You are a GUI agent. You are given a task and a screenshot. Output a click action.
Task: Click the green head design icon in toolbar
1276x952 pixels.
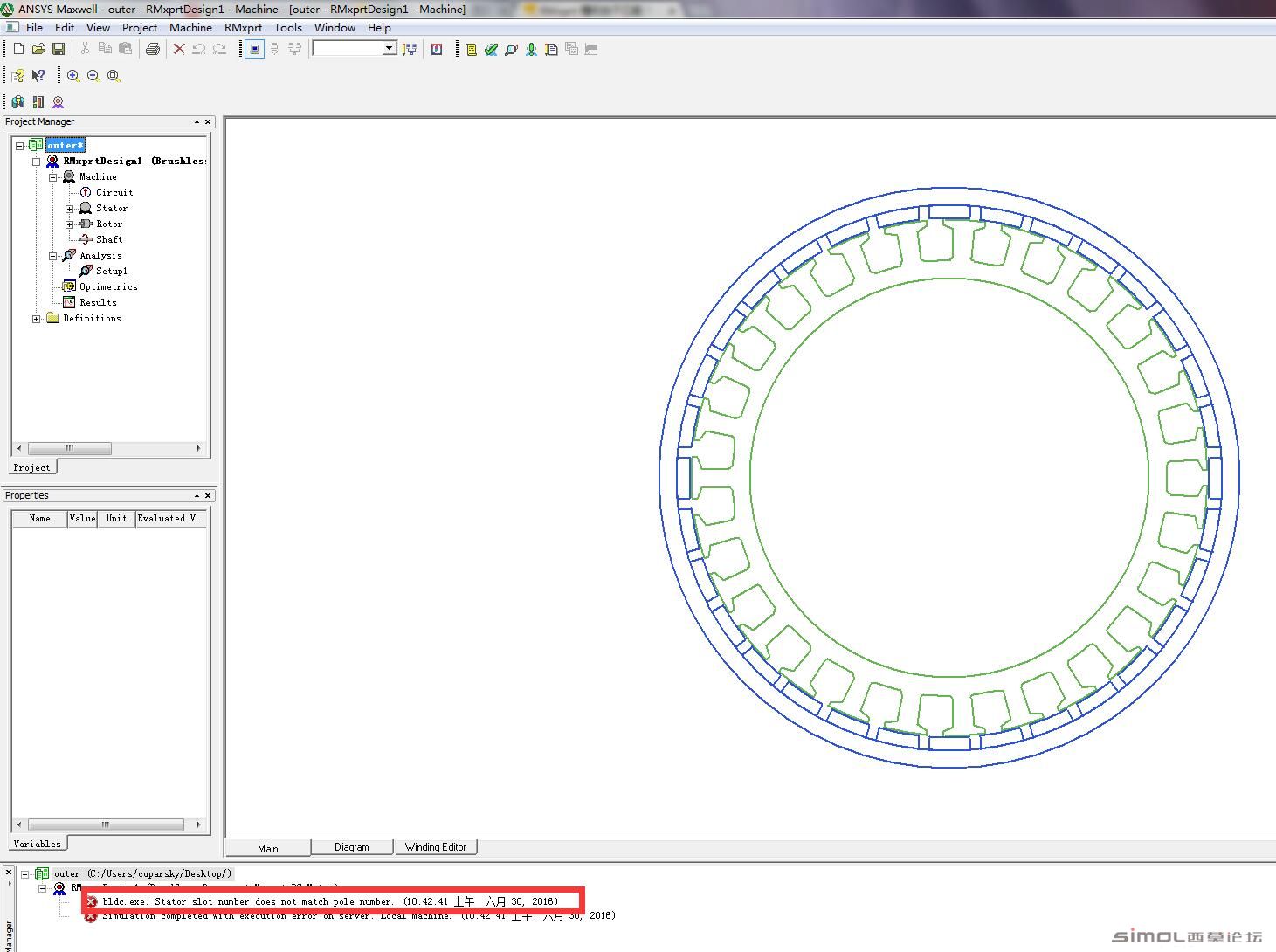(531, 50)
